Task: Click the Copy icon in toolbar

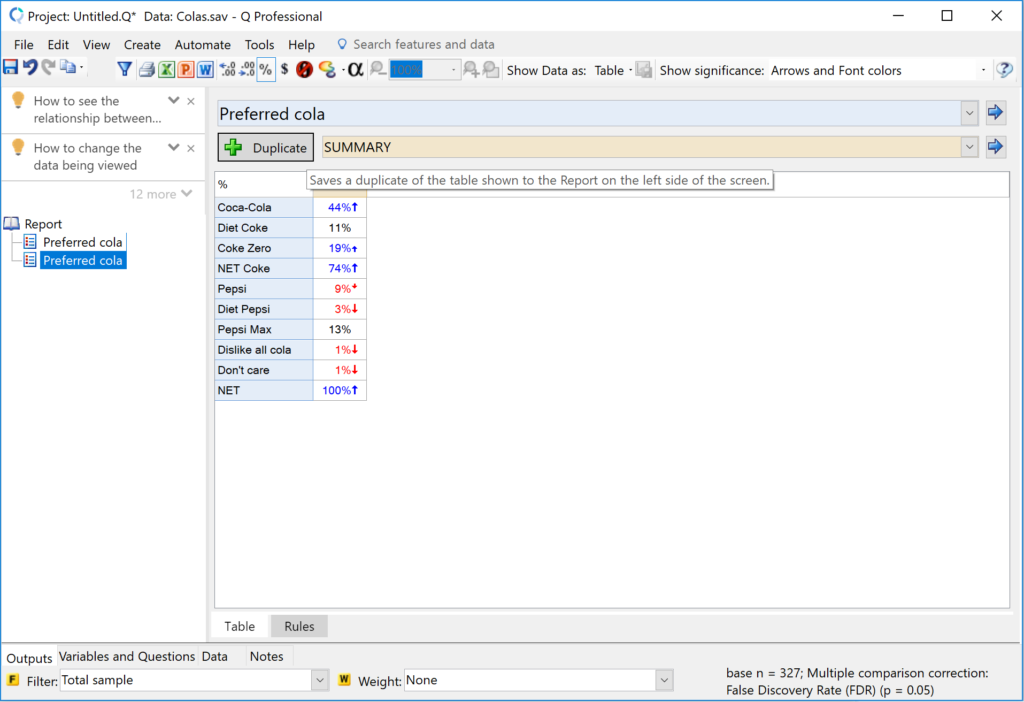Action: pos(67,67)
